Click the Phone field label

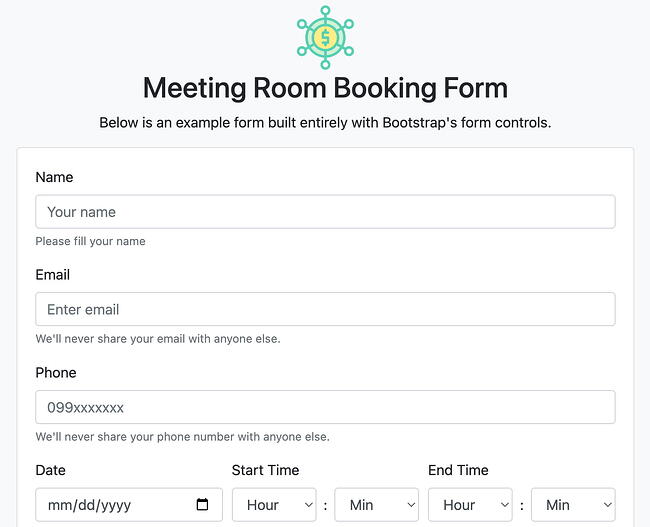coord(56,372)
